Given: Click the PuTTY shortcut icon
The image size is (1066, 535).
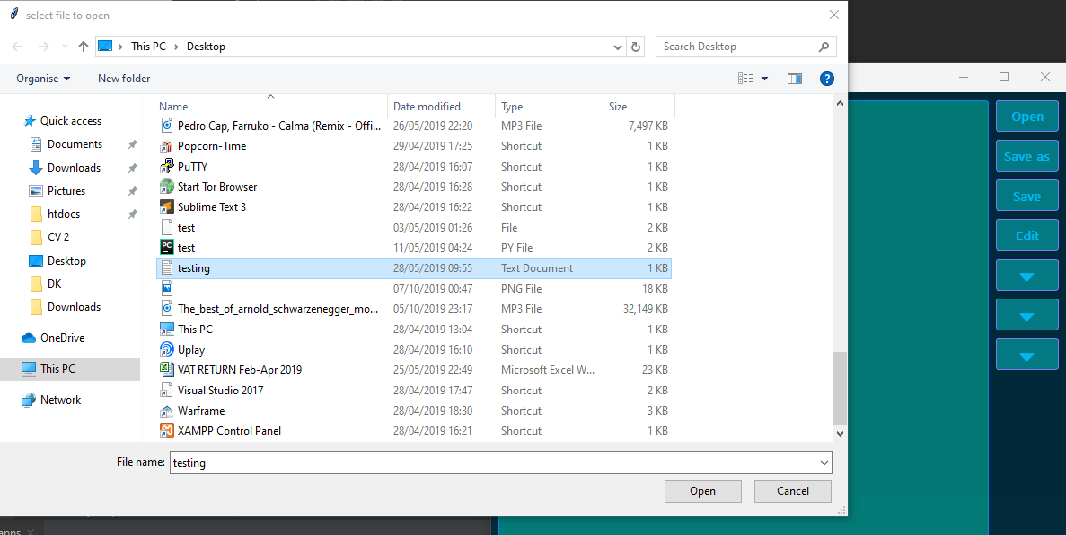Looking at the screenshot, I should pos(168,167).
